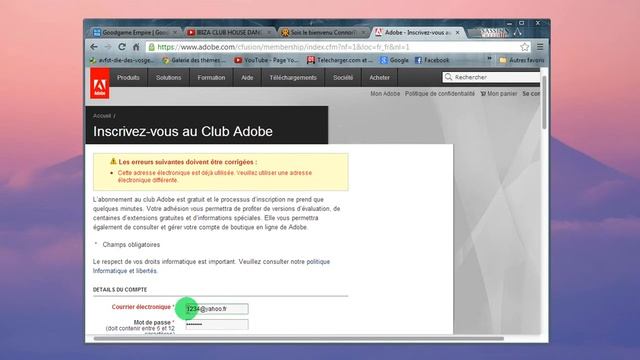Switch to the Sois le bienvenu tab
The height and width of the screenshot is (360, 640).
pos(322,32)
